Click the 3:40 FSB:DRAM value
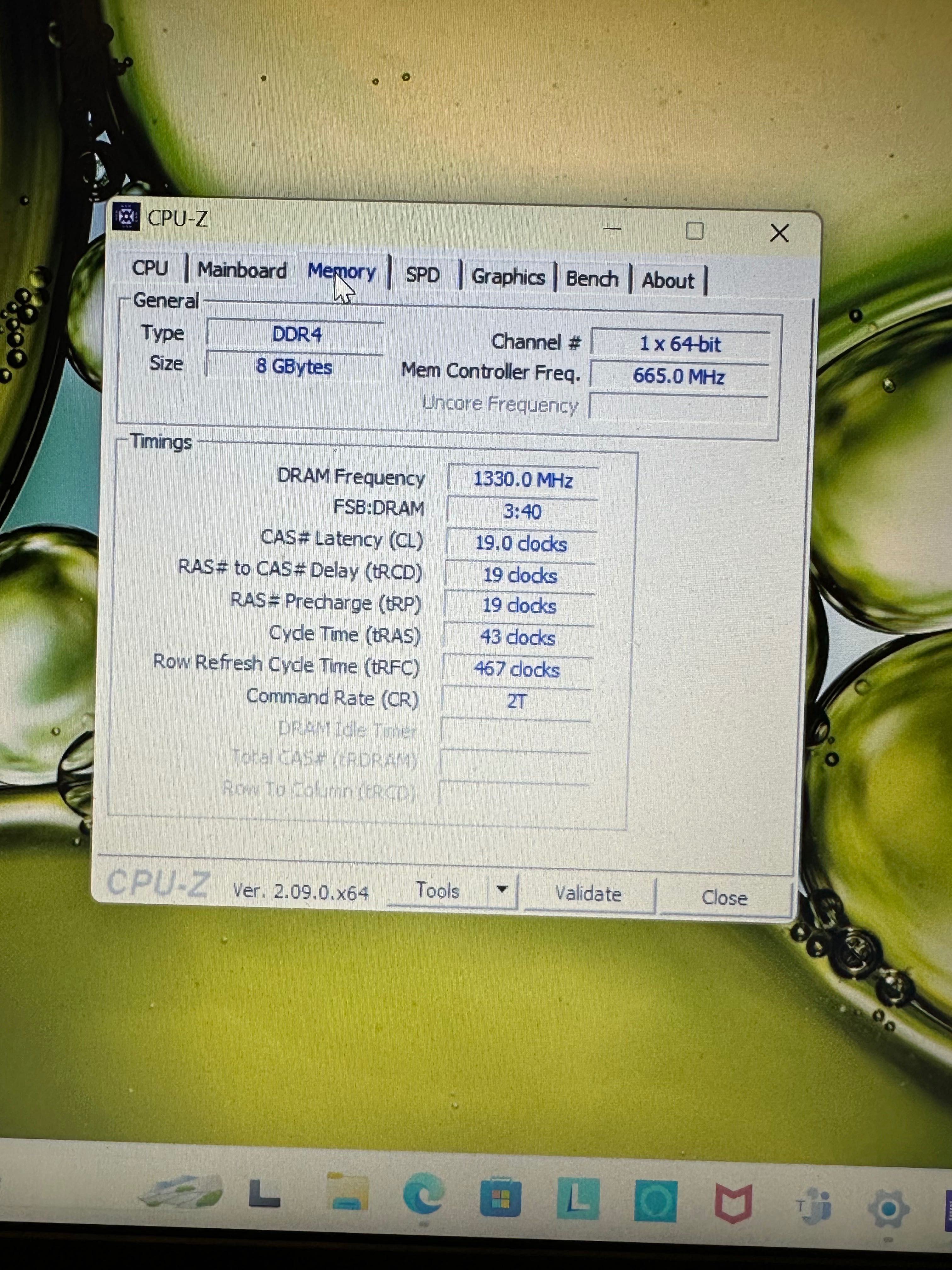This screenshot has width=952, height=1270. pyautogui.click(x=522, y=511)
